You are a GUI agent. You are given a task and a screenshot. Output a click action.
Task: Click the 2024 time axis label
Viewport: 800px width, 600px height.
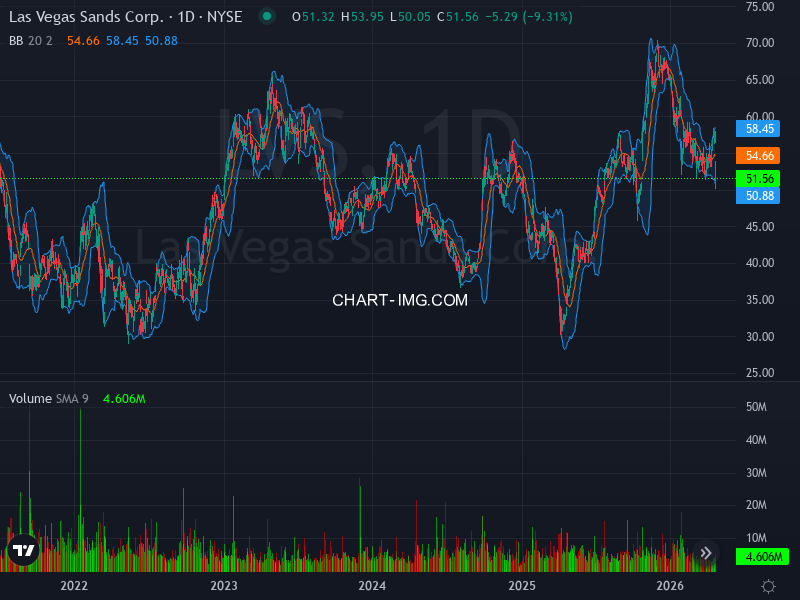[372, 586]
